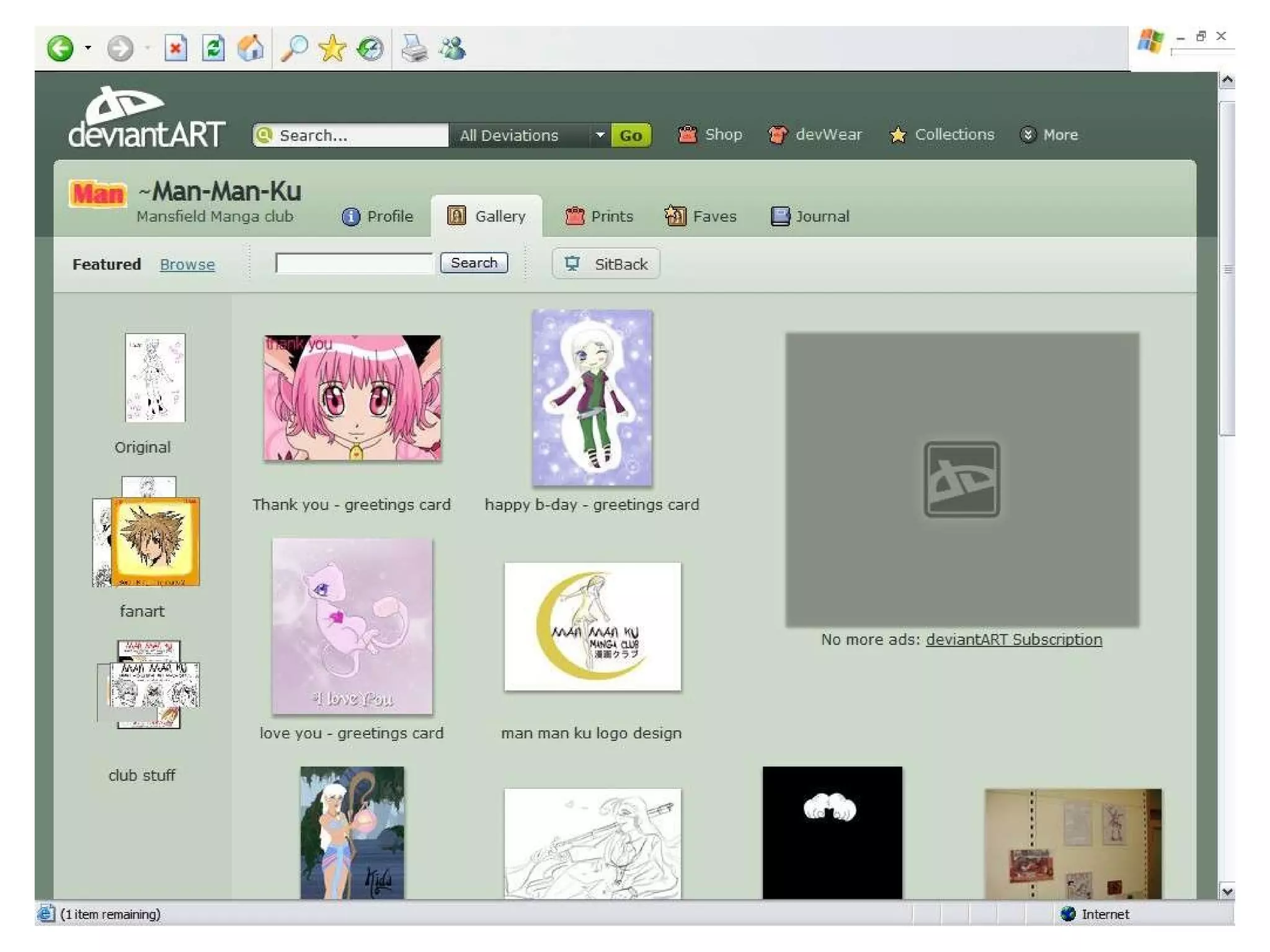Click the gallery search text field
The width and height of the screenshot is (1270, 952).
354,263
